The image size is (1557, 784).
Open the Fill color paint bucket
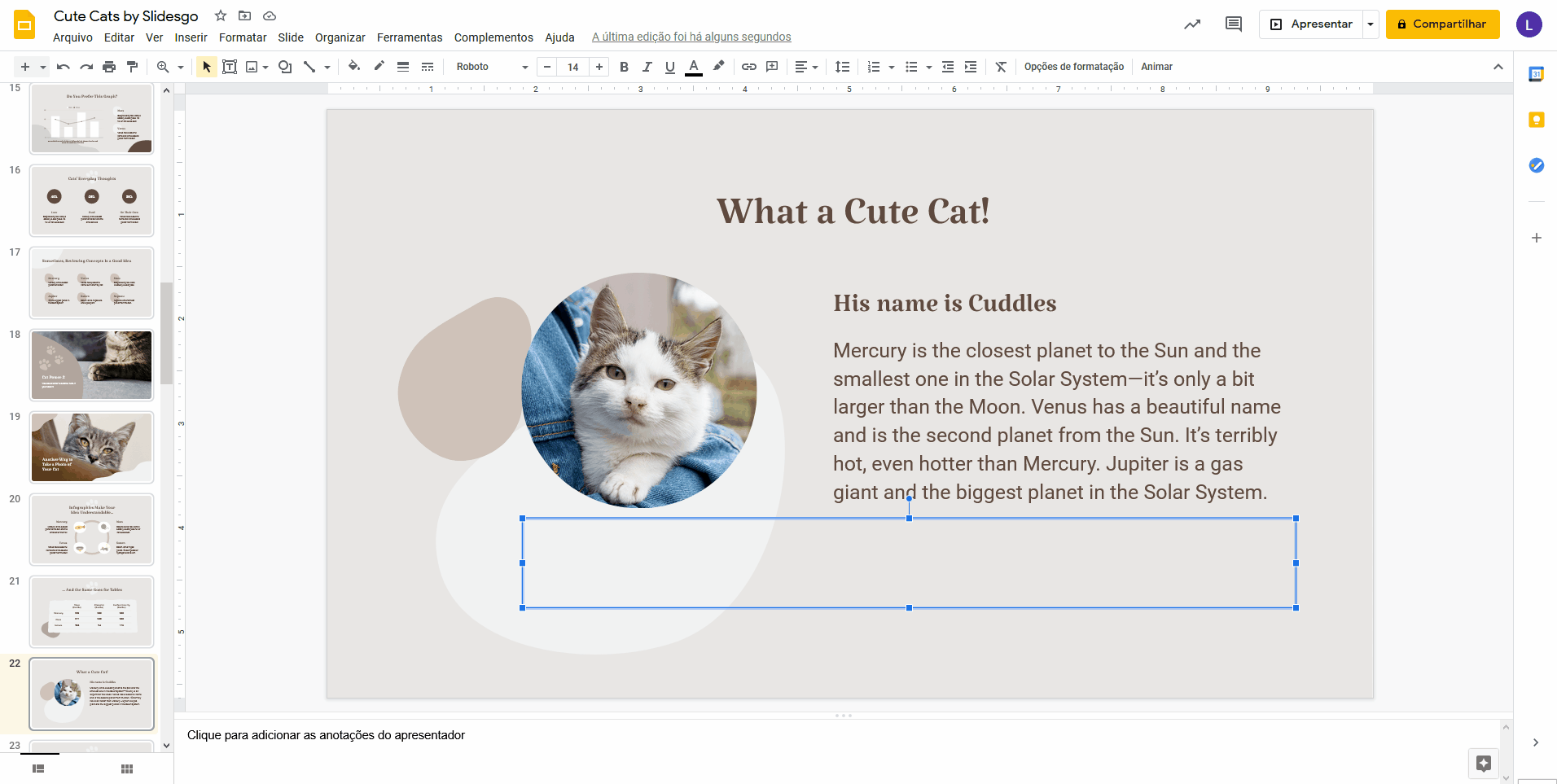(354, 67)
